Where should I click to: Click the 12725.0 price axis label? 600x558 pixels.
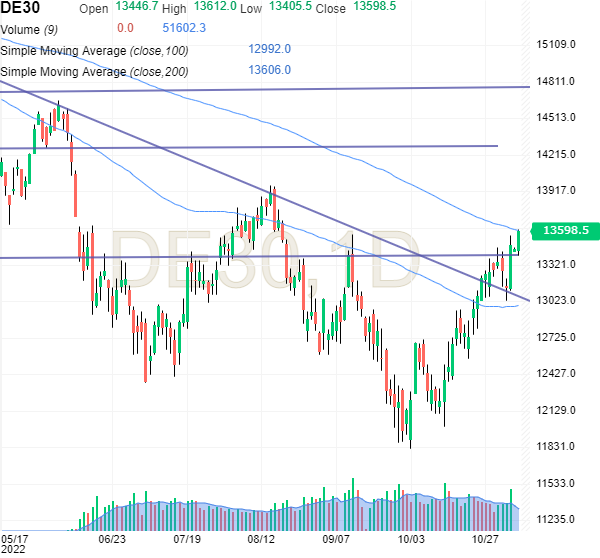[559, 337]
